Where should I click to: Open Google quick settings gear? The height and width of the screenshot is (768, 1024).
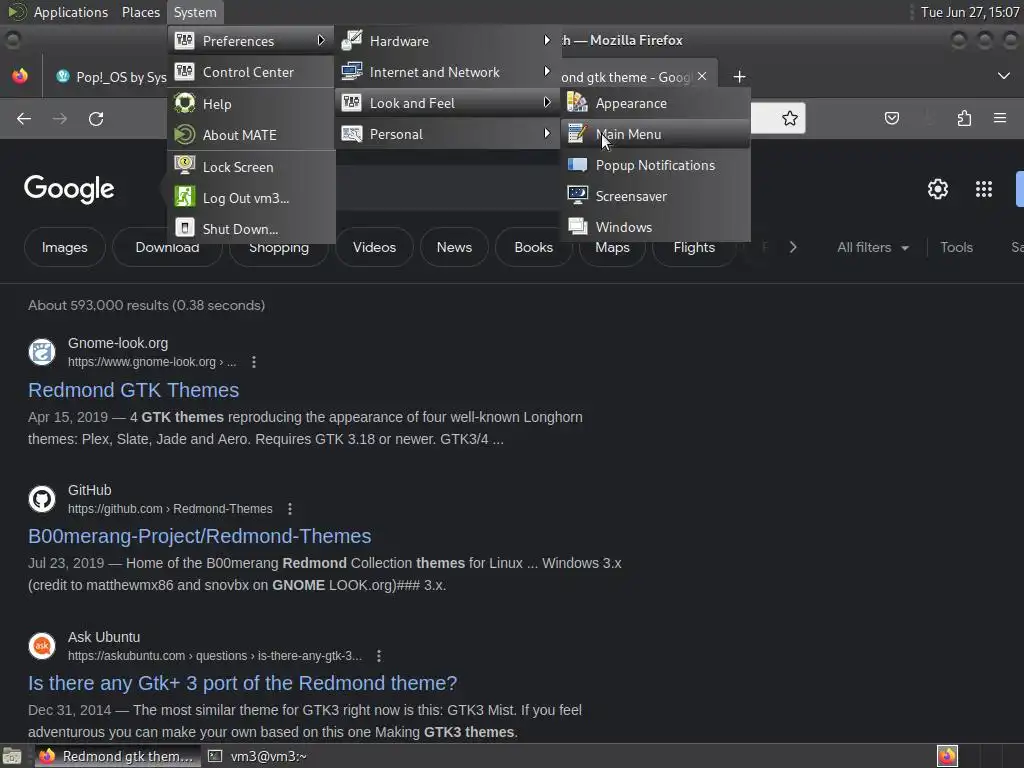[938, 189]
